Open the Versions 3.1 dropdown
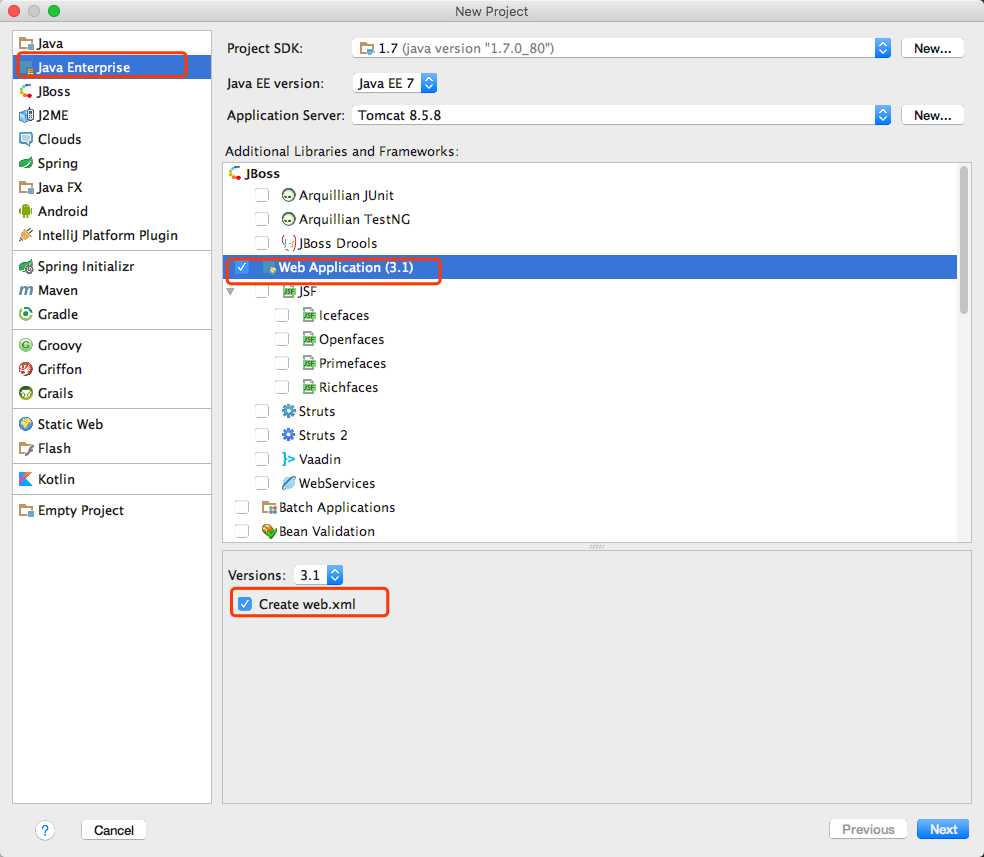984x857 pixels. pyautogui.click(x=319, y=575)
